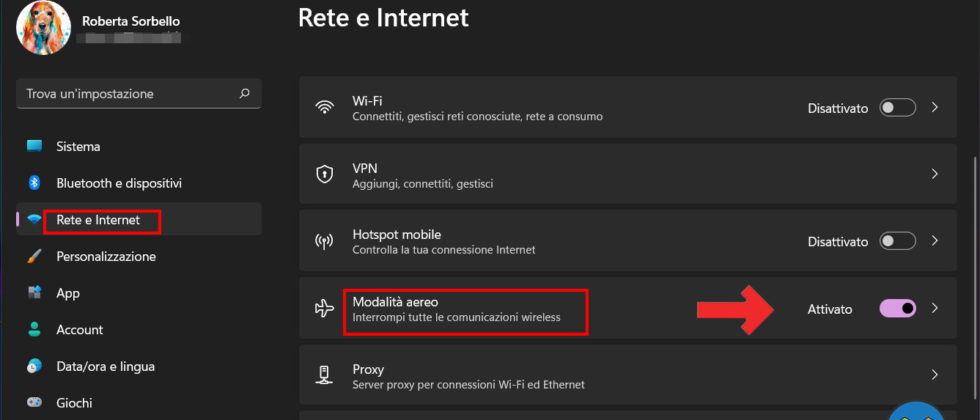The height and width of the screenshot is (420, 980).
Task: Expand Wi-Fi options with the chevron arrow
Action: click(x=935, y=108)
